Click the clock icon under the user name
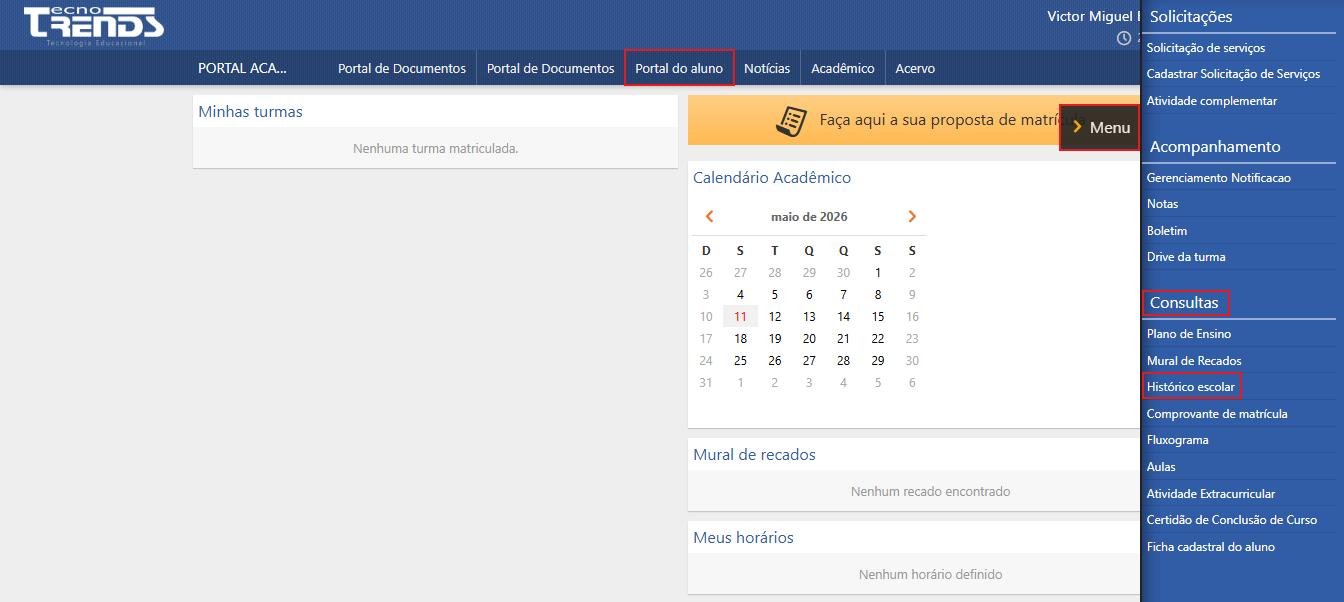 1124,38
